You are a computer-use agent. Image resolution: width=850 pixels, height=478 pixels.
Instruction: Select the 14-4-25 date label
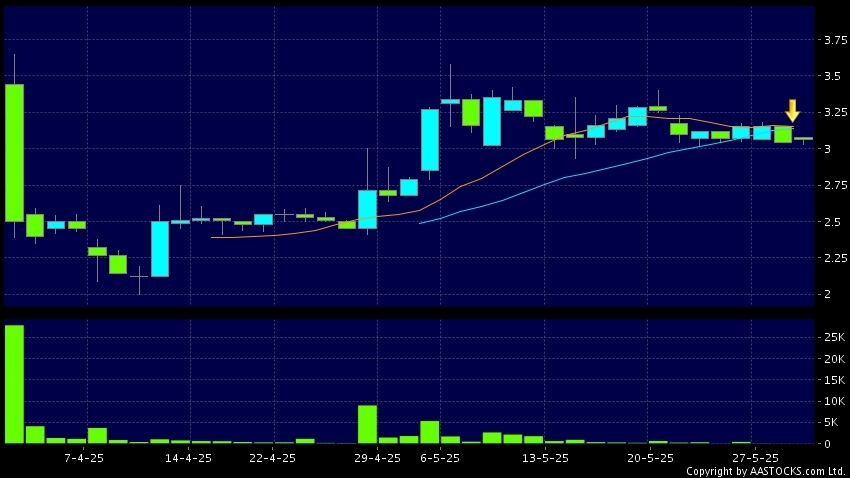click(188, 458)
